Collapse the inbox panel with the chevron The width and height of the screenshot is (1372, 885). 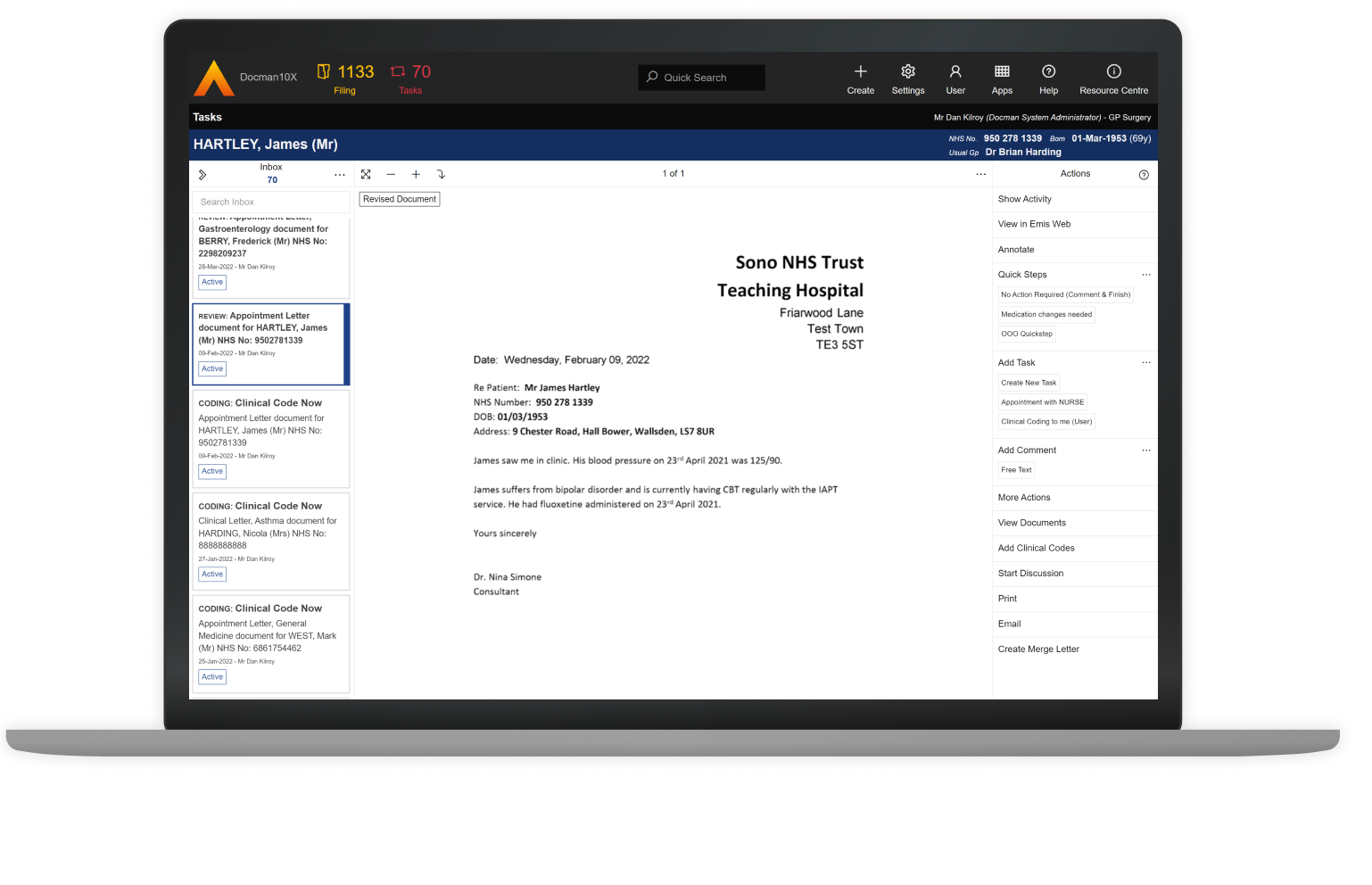click(x=202, y=175)
